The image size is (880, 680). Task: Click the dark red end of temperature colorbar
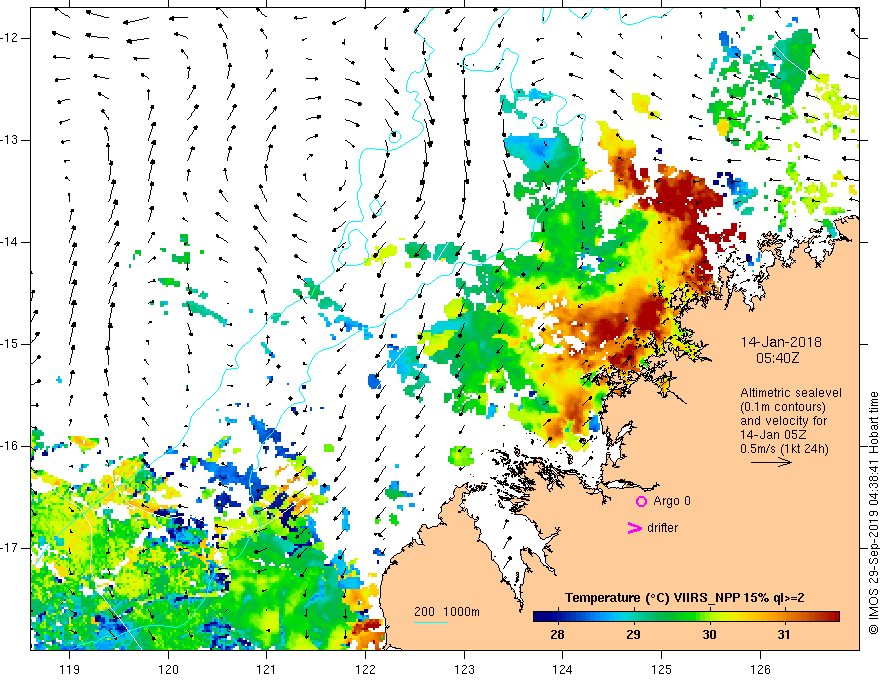[833, 617]
